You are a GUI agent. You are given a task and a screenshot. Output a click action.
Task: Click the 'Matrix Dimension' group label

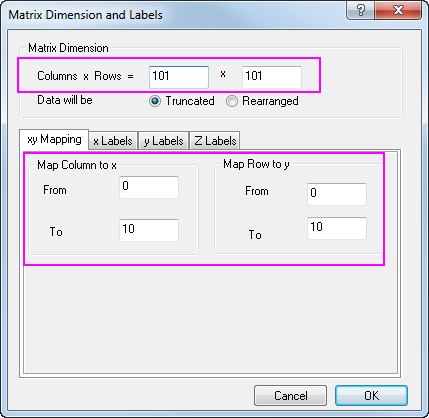[68, 48]
